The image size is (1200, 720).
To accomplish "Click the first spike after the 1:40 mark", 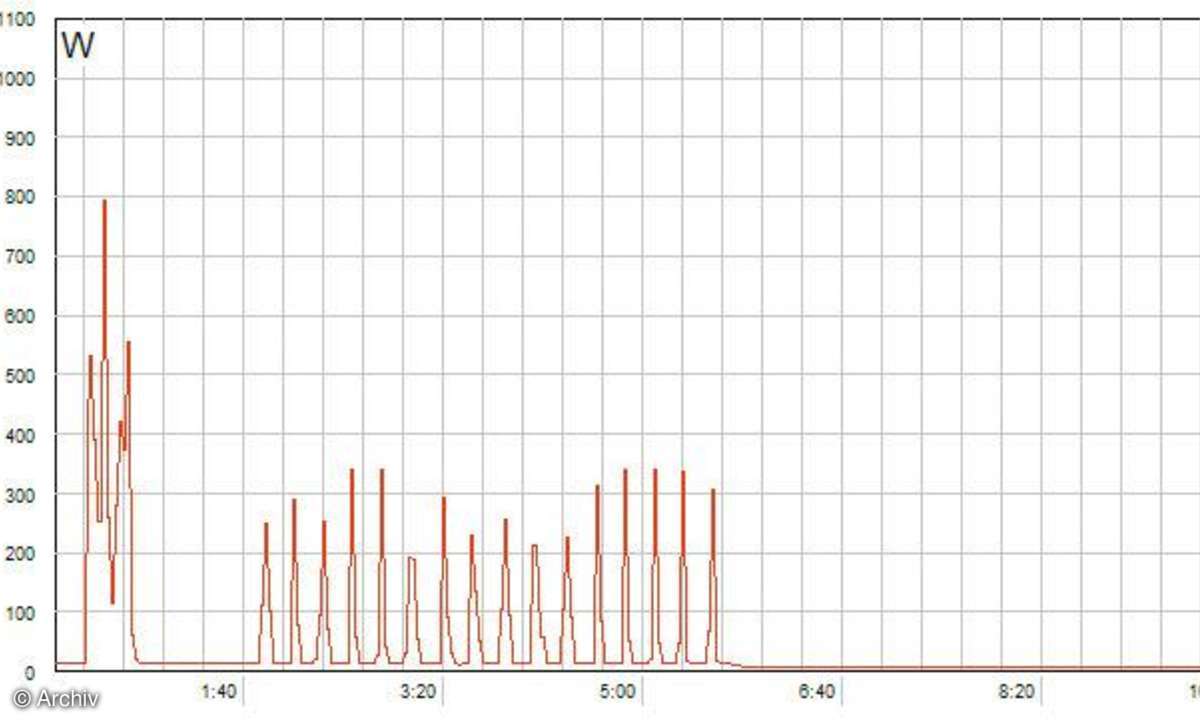I will [266, 526].
